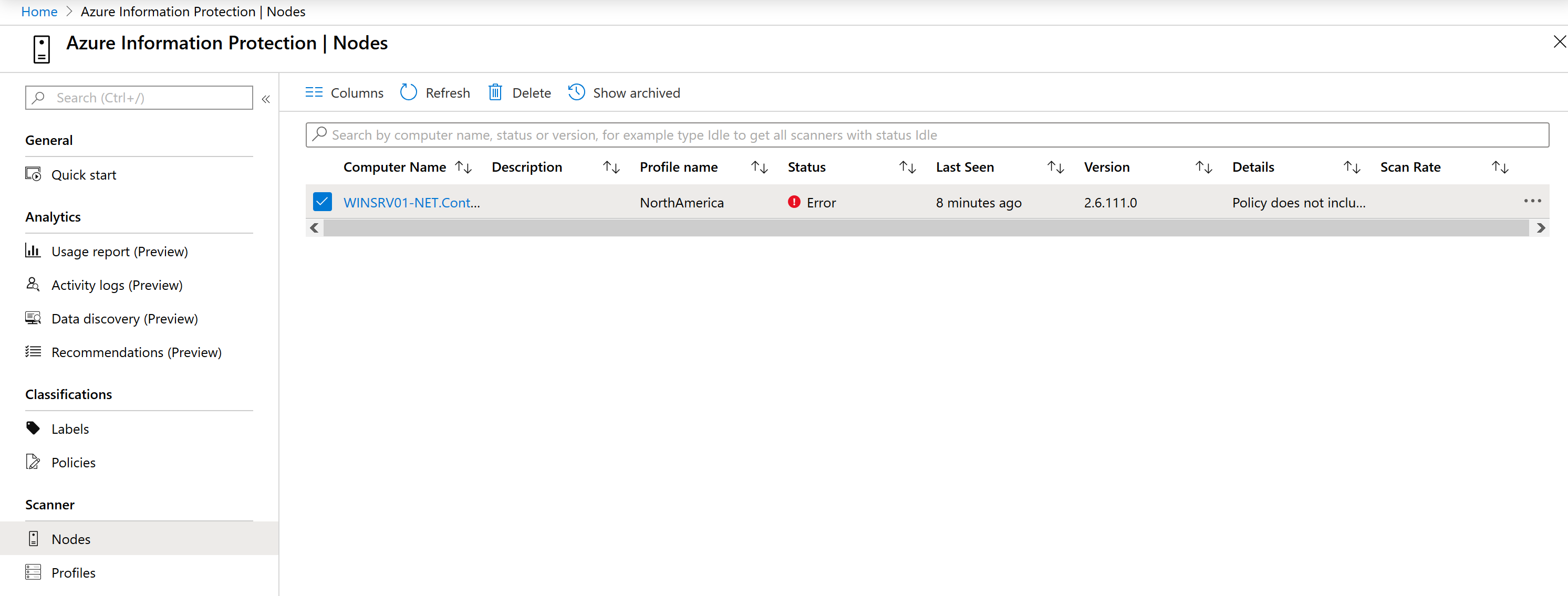This screenshot has height=596, width=1568.
Task: Sort by Last Seen column arrows
Action: [x=1056, y=167]
